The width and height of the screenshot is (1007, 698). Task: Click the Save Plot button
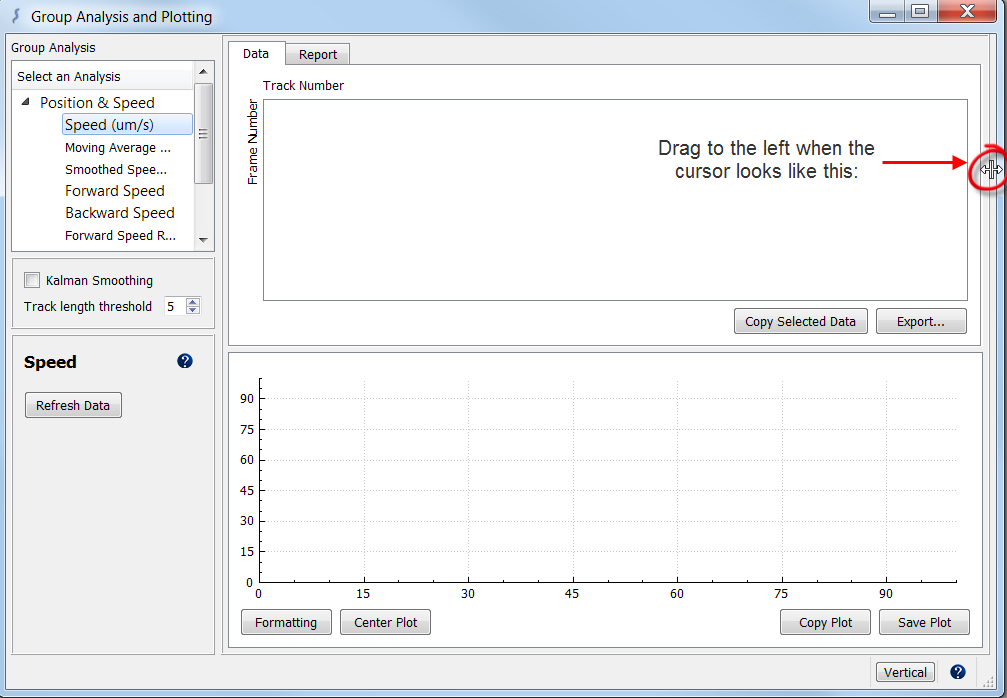[924, 622]
